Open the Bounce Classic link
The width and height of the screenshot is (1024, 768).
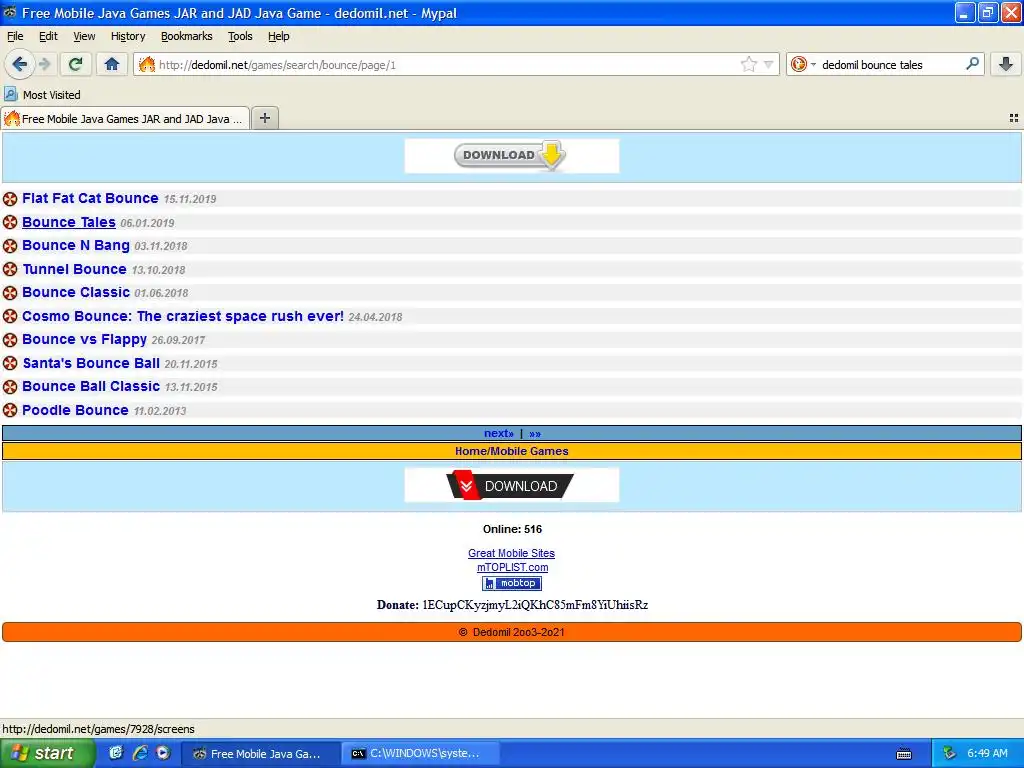coord(76,292)
